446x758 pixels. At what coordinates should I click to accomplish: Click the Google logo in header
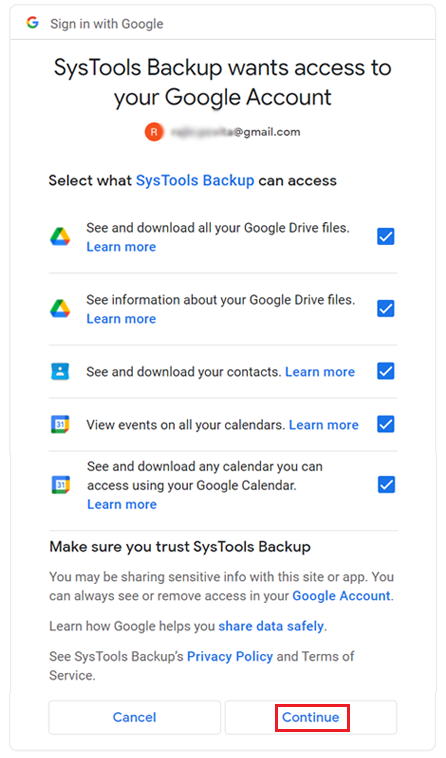pos(32,23)
